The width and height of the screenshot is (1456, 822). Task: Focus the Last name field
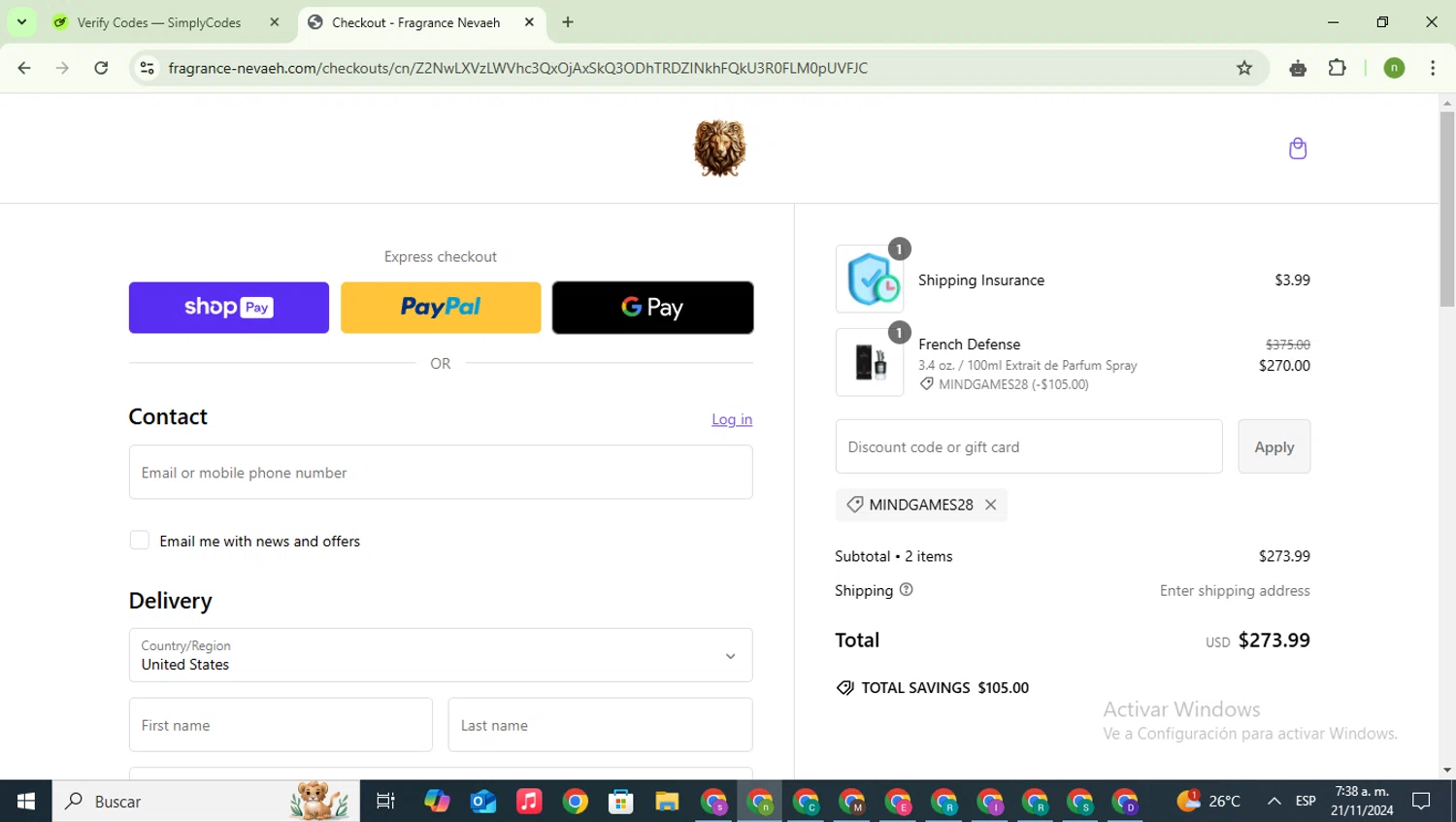click(600, 725)
